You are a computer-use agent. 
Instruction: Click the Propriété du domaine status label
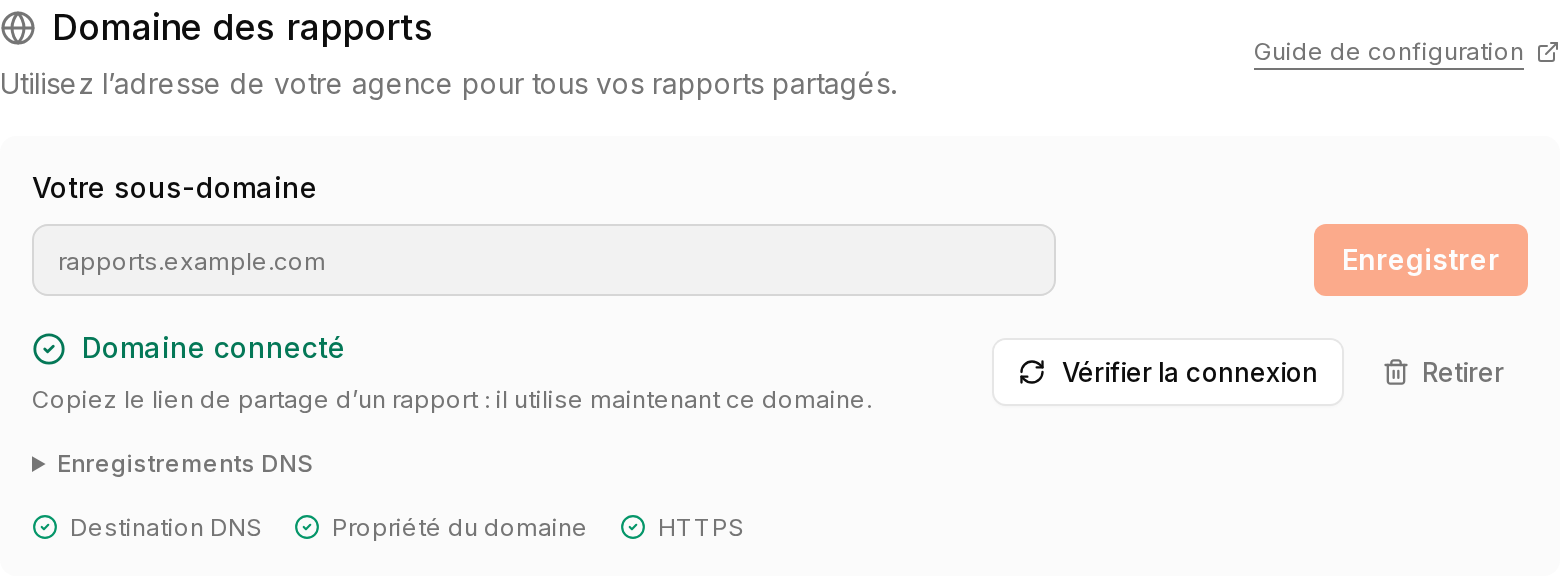click(x=459, y=527)
